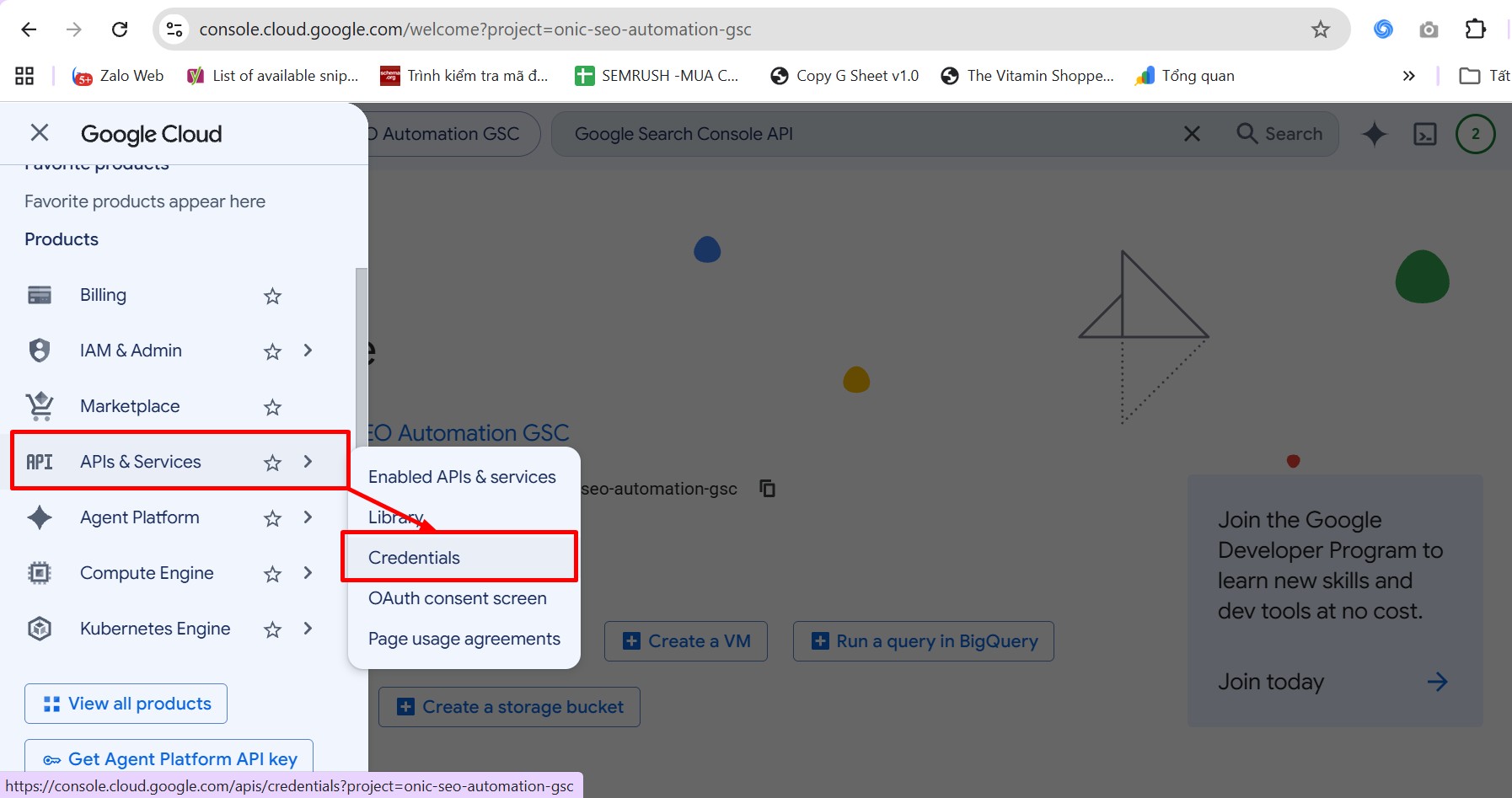1512x798 pixels.
Task: Click the Agent Platform sparkle icon
Action: 40,517
